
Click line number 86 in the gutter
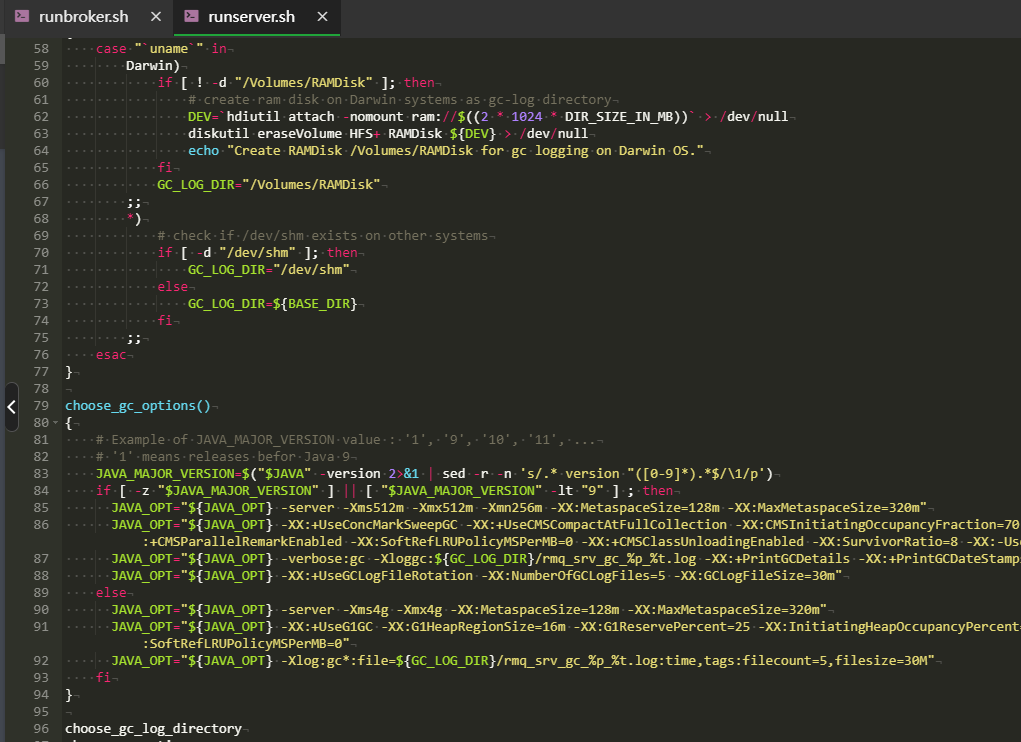[41, 525]
